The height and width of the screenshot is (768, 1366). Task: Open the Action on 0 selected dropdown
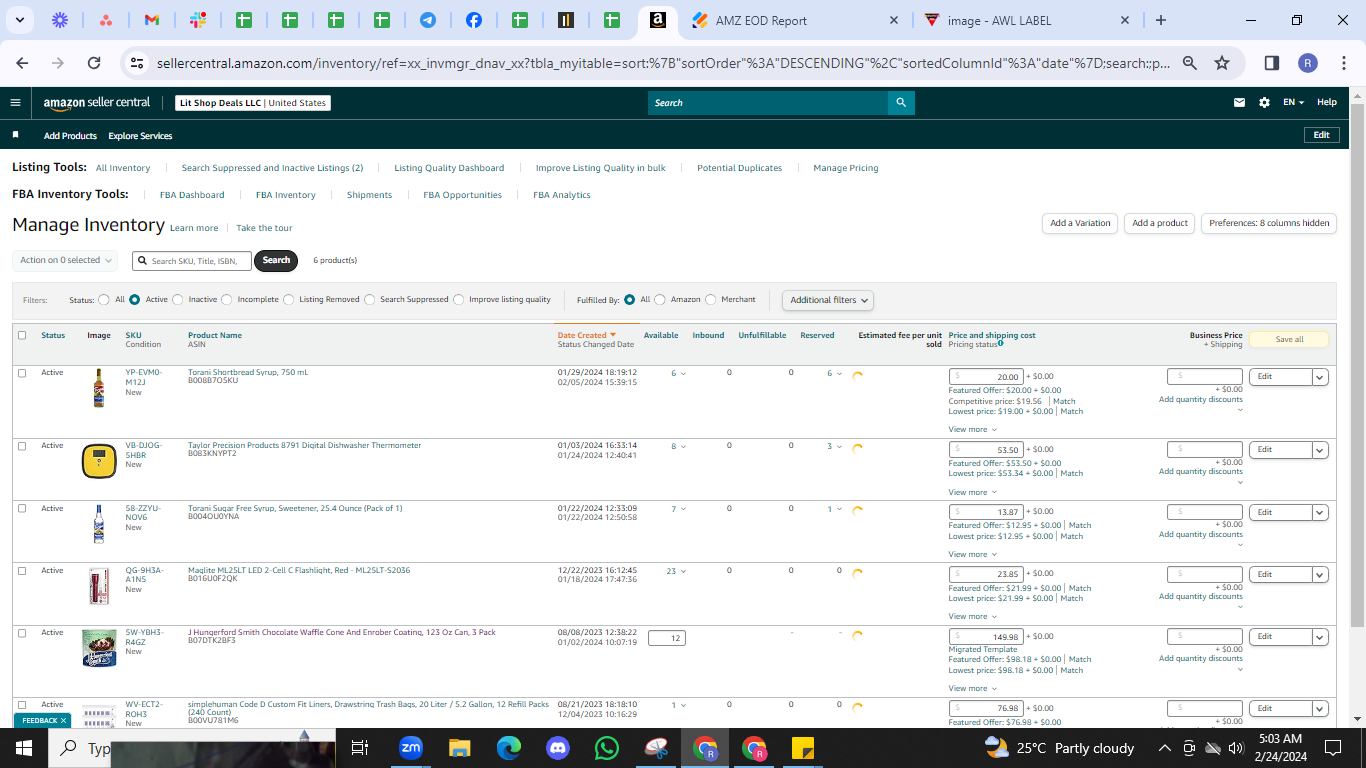click(66, 260)
